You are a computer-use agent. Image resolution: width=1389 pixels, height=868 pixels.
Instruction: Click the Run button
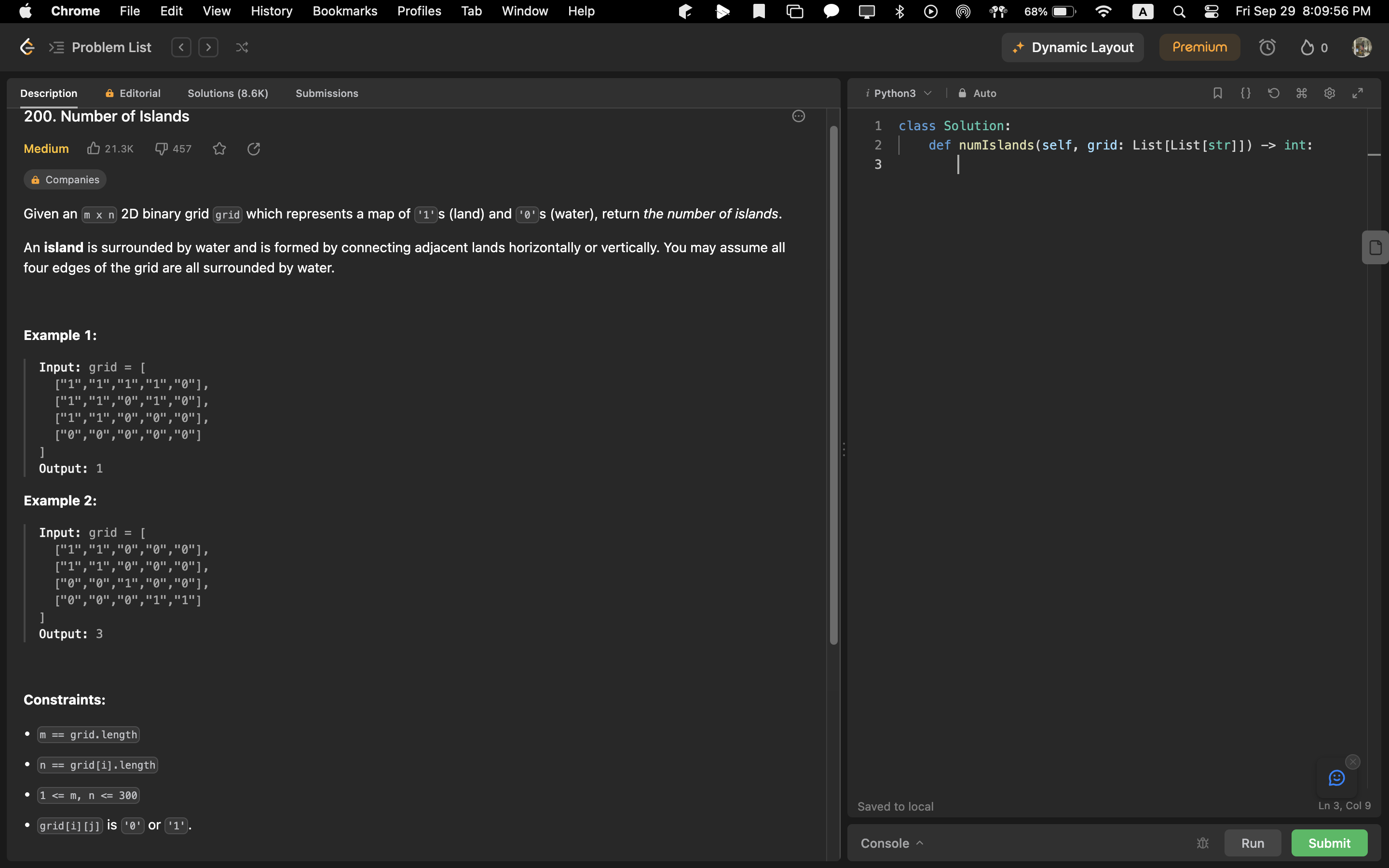[x=1252, y=843]
